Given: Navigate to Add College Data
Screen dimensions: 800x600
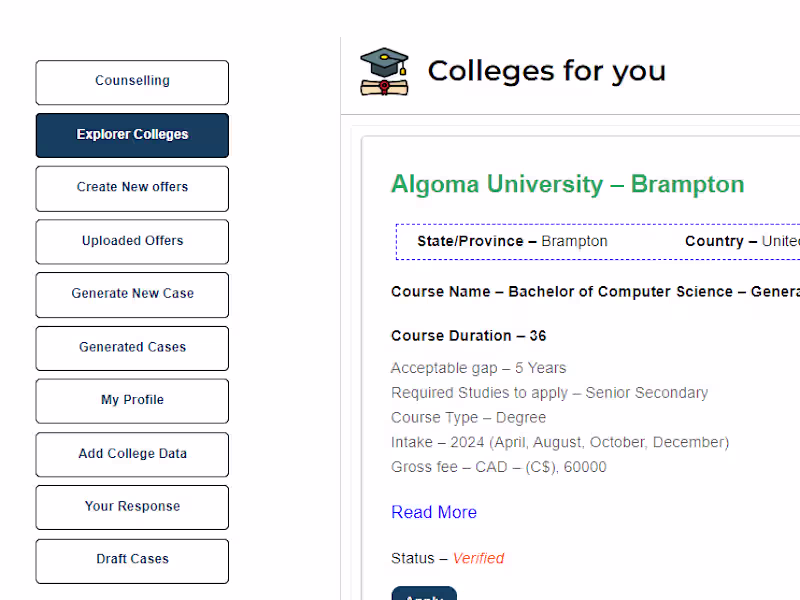Looking at the screenshot, I should pos(132,454).
